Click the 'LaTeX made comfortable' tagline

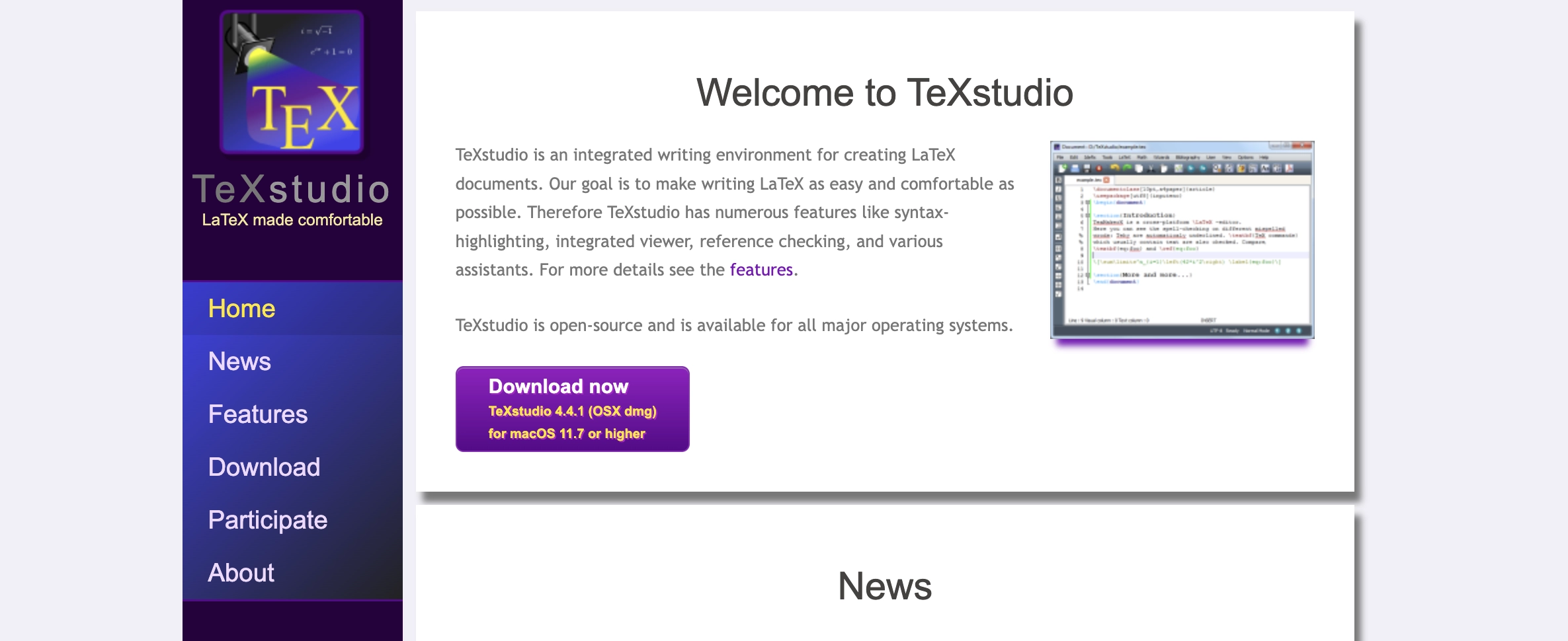point(292,220)
